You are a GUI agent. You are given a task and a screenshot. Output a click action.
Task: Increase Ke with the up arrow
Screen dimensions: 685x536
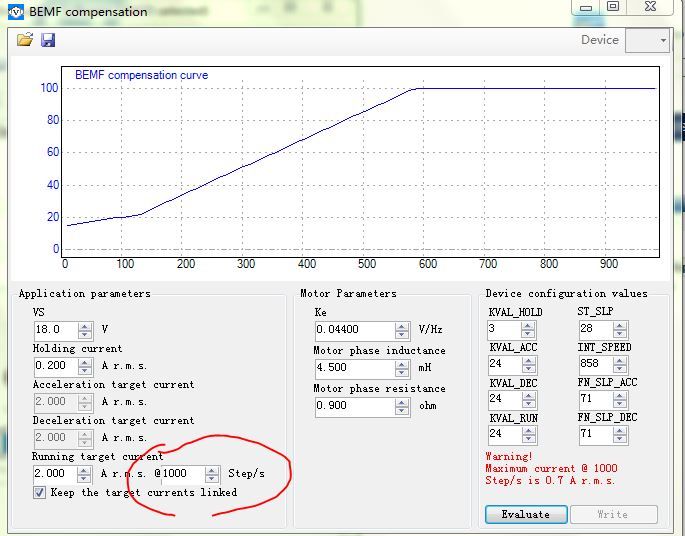401,327
